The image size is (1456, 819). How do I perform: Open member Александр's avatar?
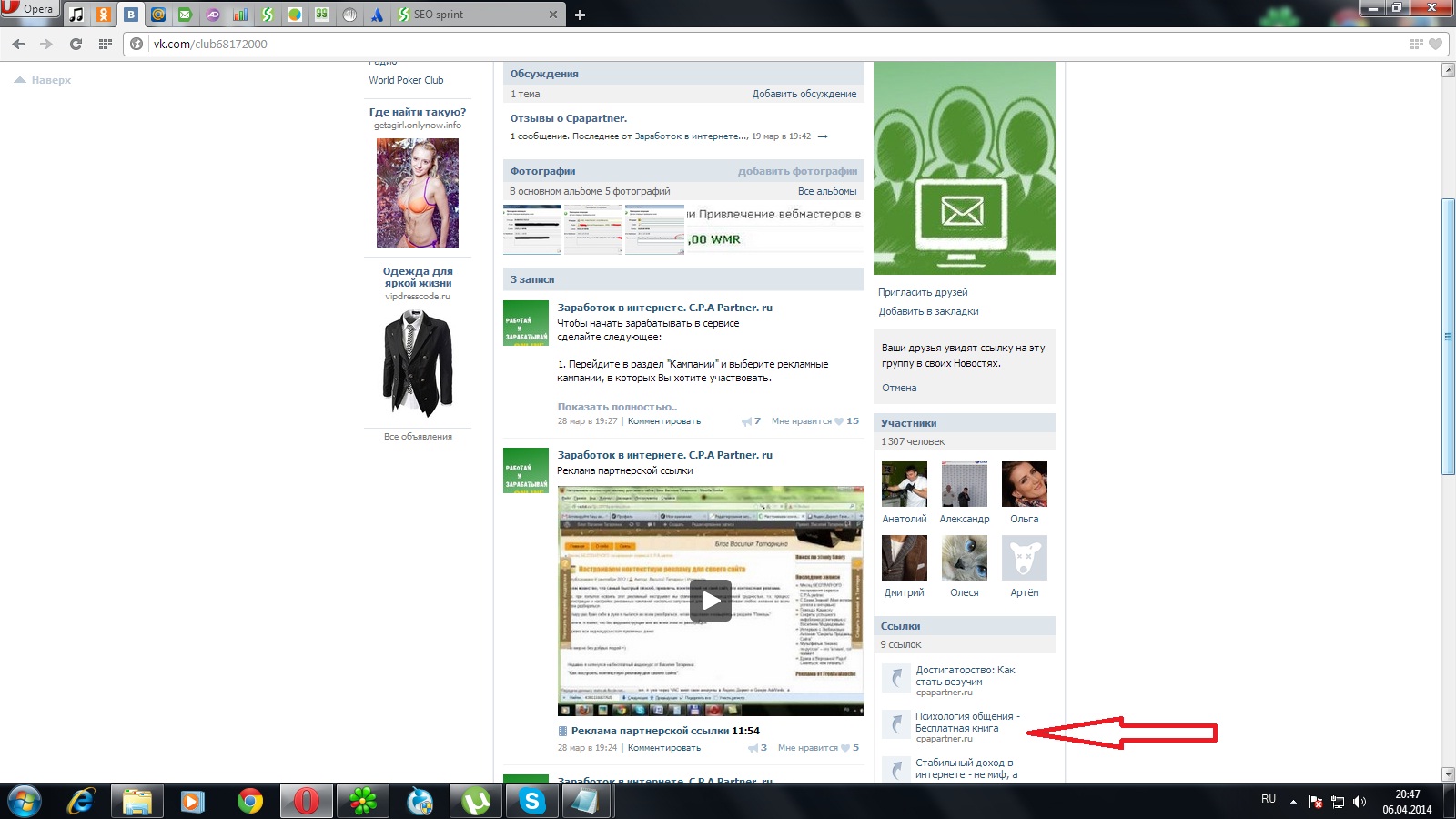[x=965, y=484]
